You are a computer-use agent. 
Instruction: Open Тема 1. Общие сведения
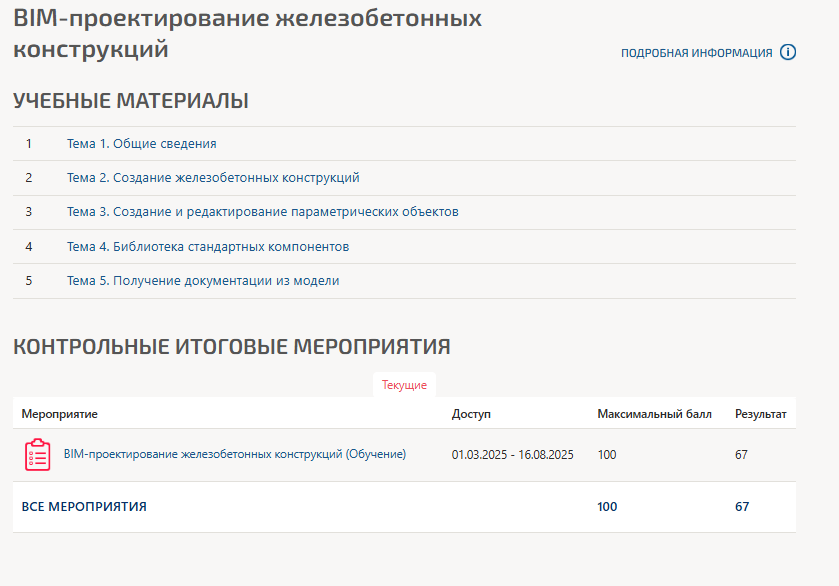pyautogui.click(x=141, y=144)
